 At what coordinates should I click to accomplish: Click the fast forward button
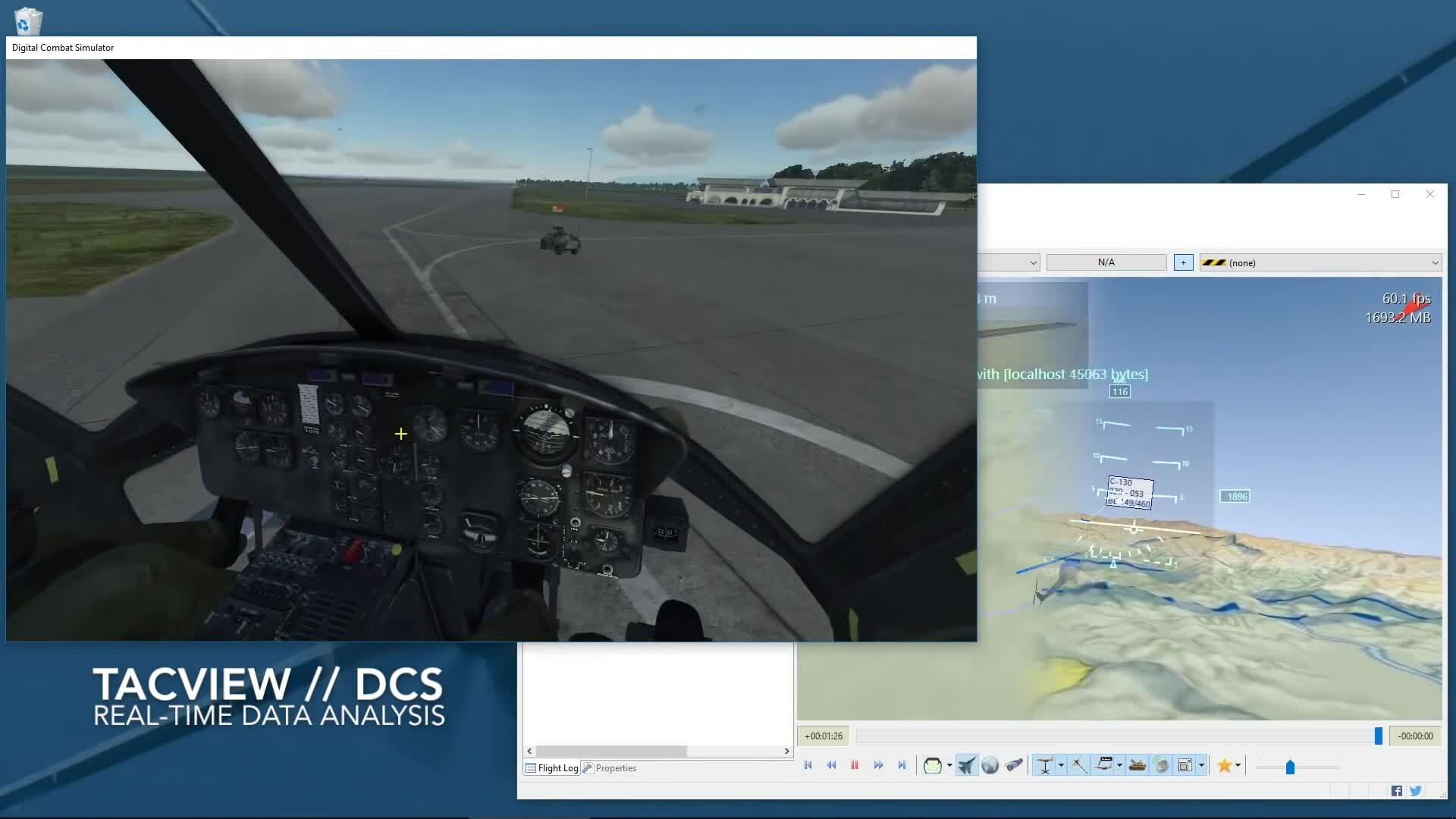point(878,765)
